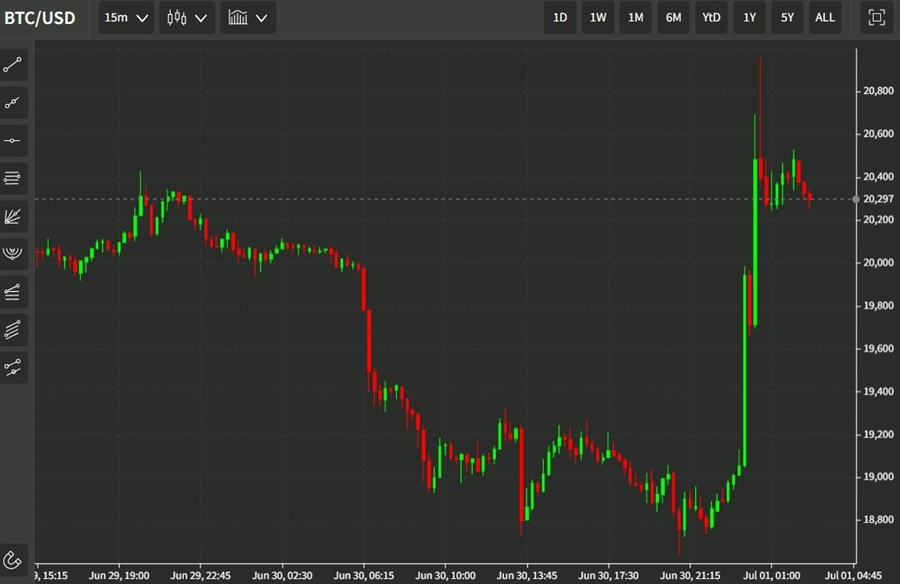Switch to 1W time range
This screenshot has width=900, height=584.
[598, 17]
